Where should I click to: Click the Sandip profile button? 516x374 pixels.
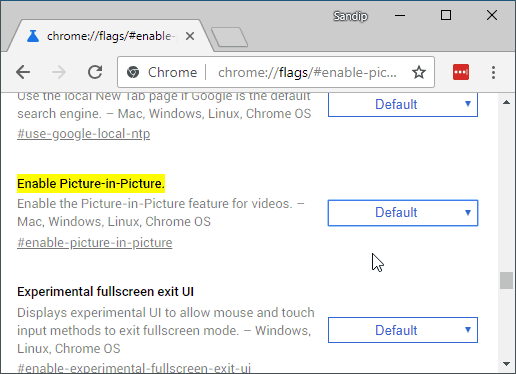350,16
